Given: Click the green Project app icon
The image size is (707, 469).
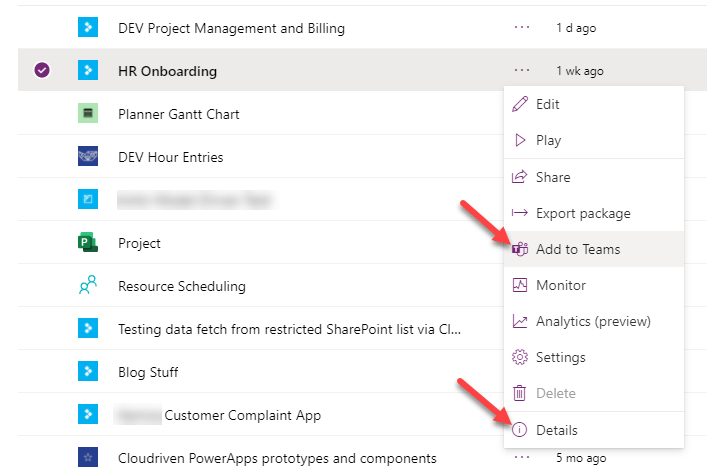Looking at the screenshot, I should coord(88,243).
